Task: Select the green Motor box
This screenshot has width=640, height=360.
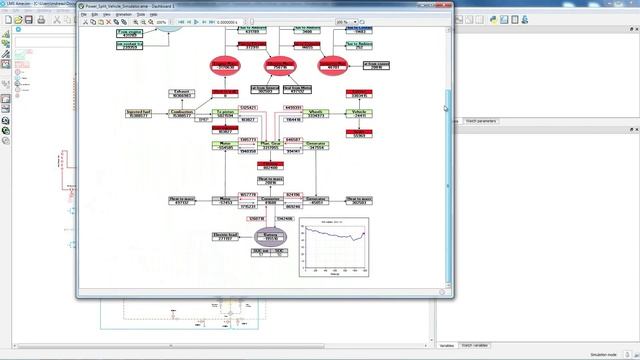Action: click(x=225, y=145)
